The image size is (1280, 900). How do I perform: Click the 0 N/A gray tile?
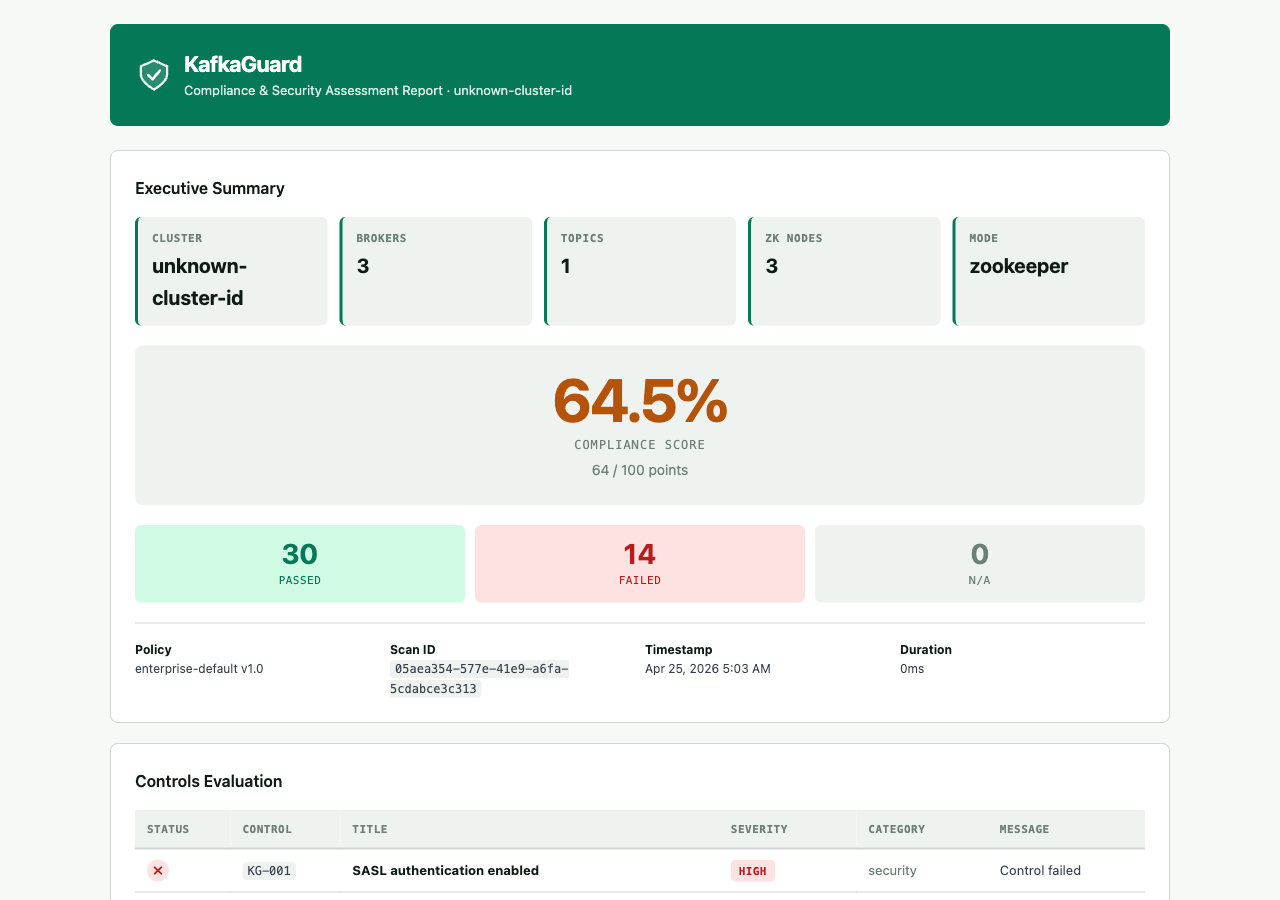pos(980,564)
